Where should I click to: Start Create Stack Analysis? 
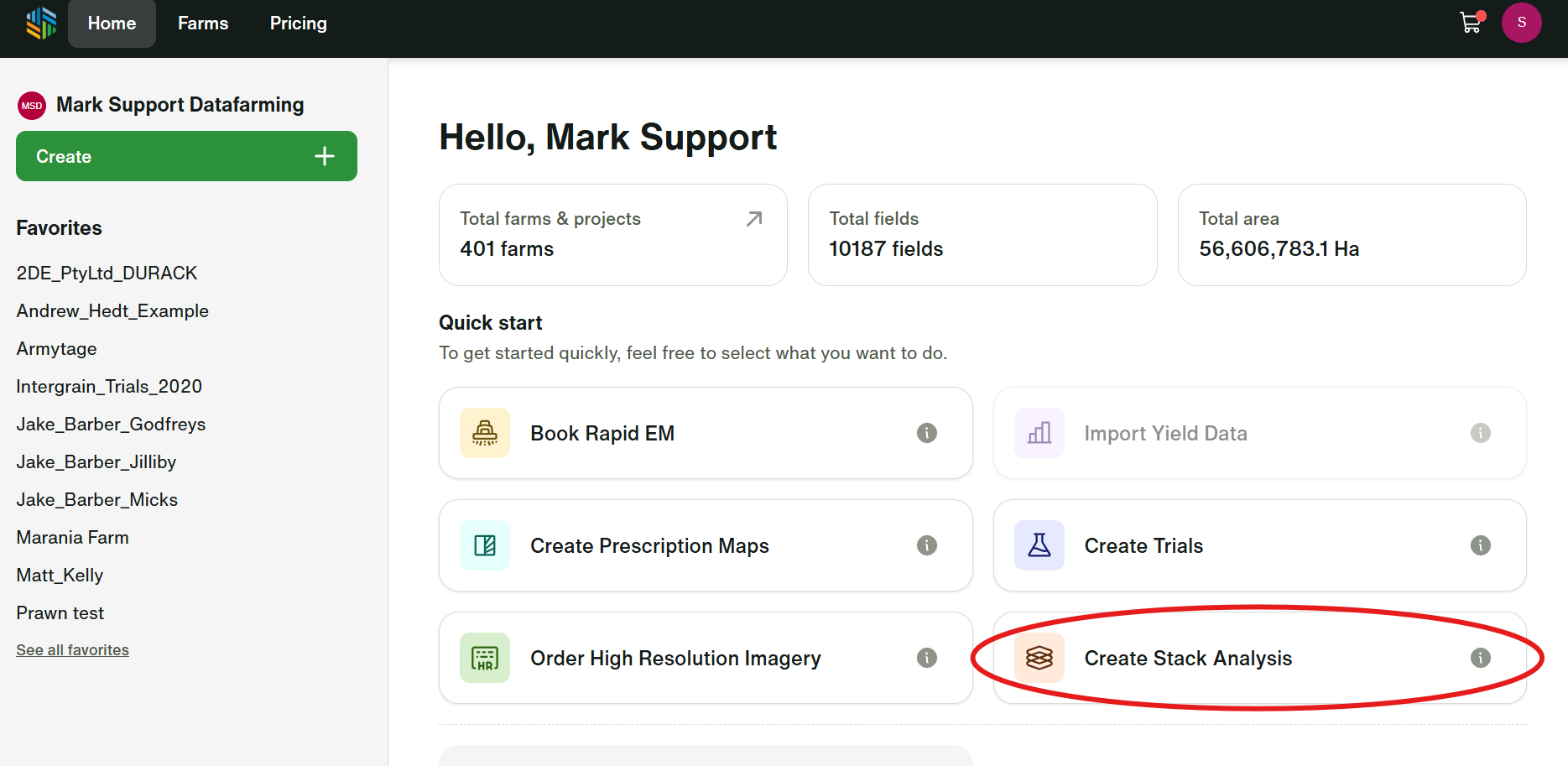(1187, 659)
